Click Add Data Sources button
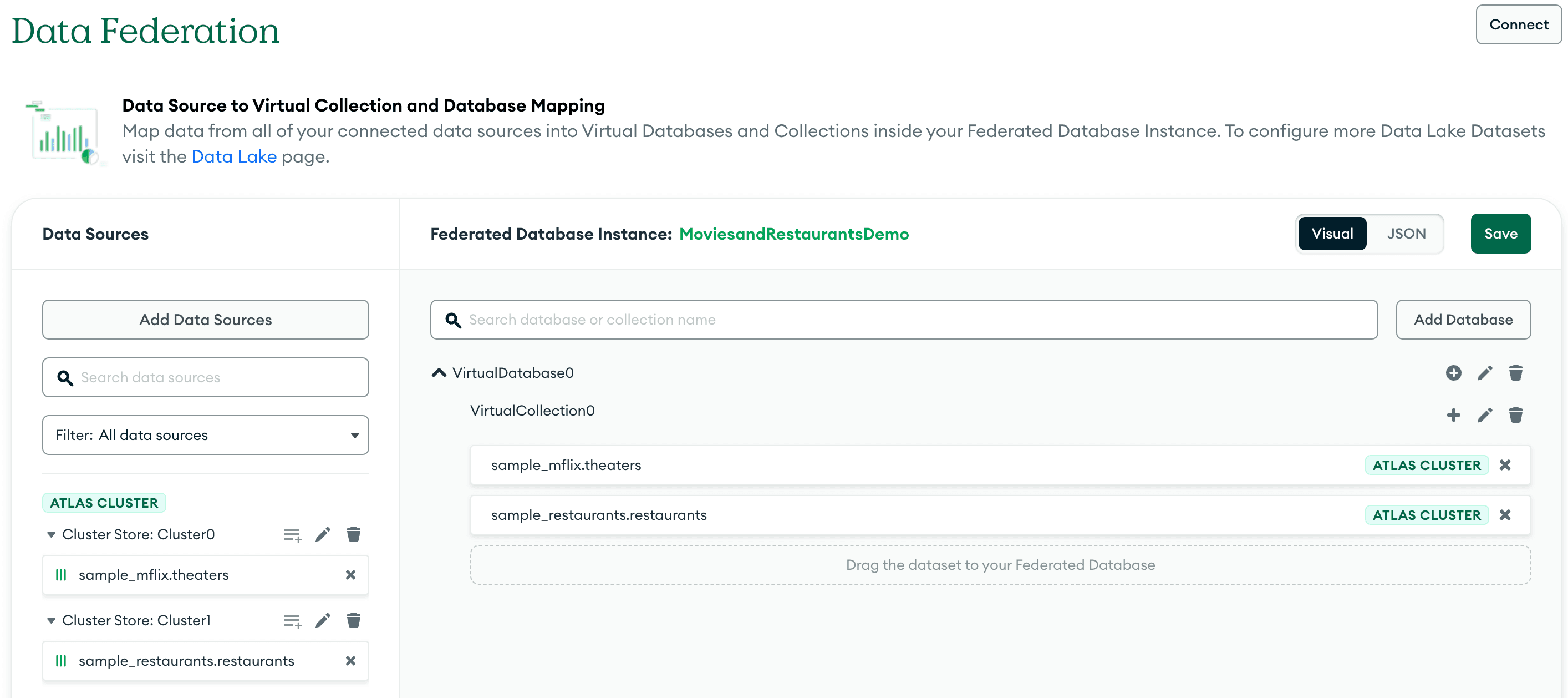Screen dimensions: 1568x698 click(x=205, y=319)
